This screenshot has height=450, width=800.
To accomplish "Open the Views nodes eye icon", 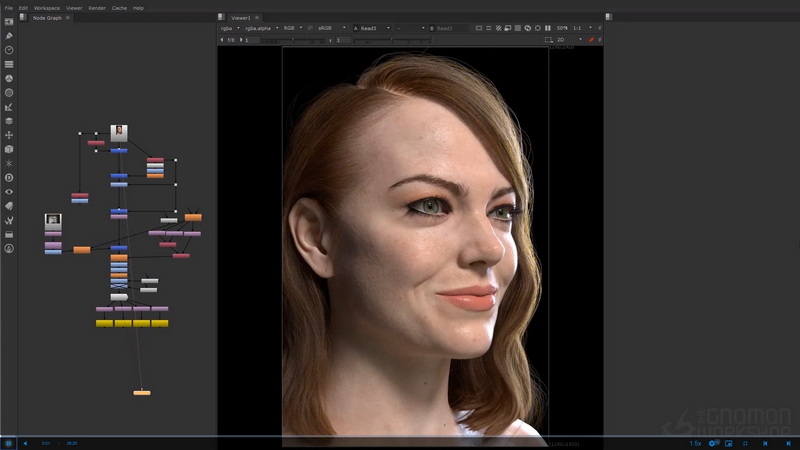I will [9, 192].
